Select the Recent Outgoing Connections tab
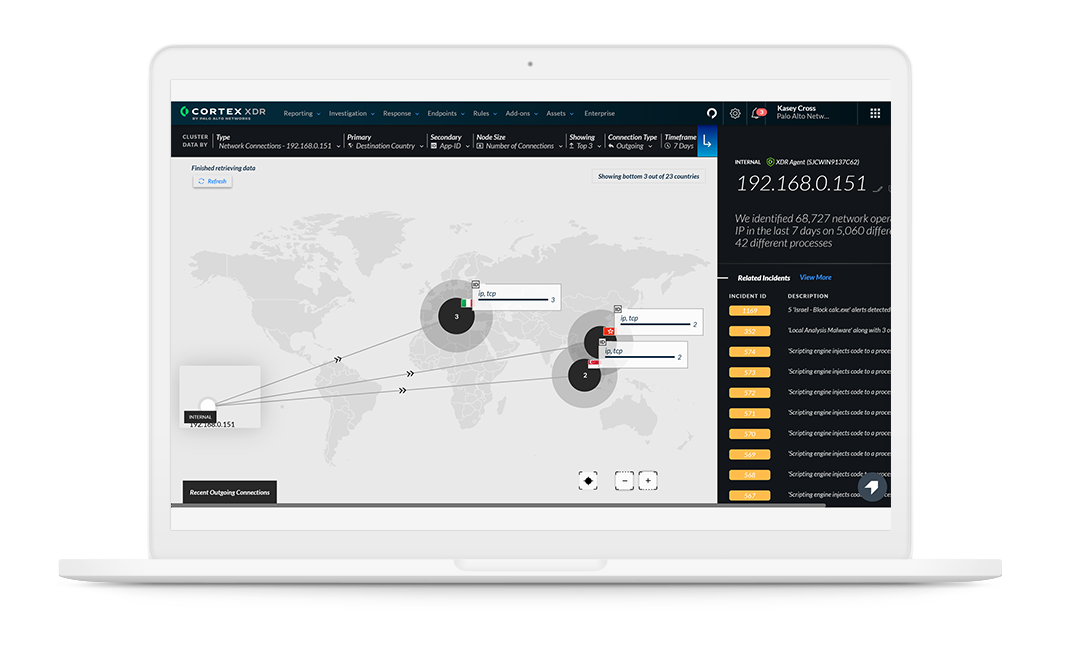Image resolution: width=1081 pixels, height=664 pixels. (x=229, y=492)
